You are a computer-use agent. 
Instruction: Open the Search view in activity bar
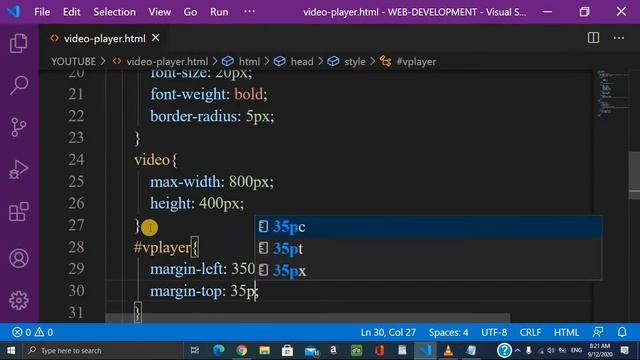[x=19, y=85]
